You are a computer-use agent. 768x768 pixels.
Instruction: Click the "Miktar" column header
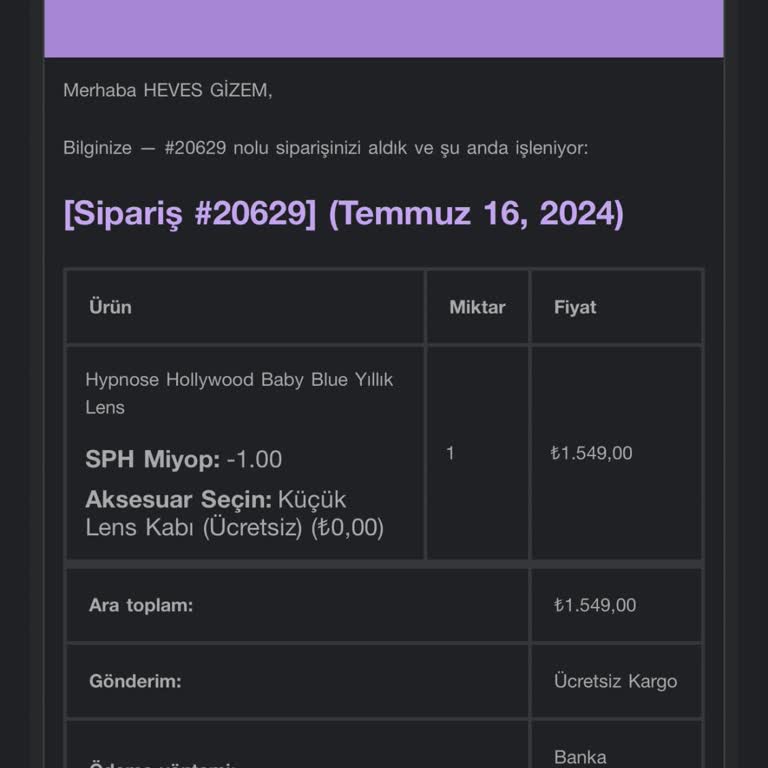pos(477,307)
